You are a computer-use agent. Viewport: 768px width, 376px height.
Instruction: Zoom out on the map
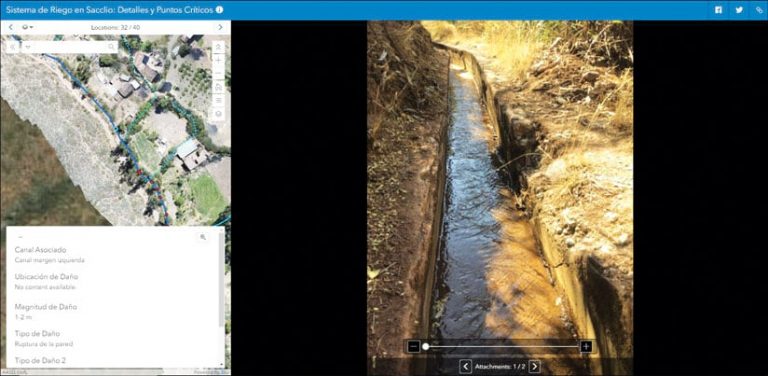point(218,73)
